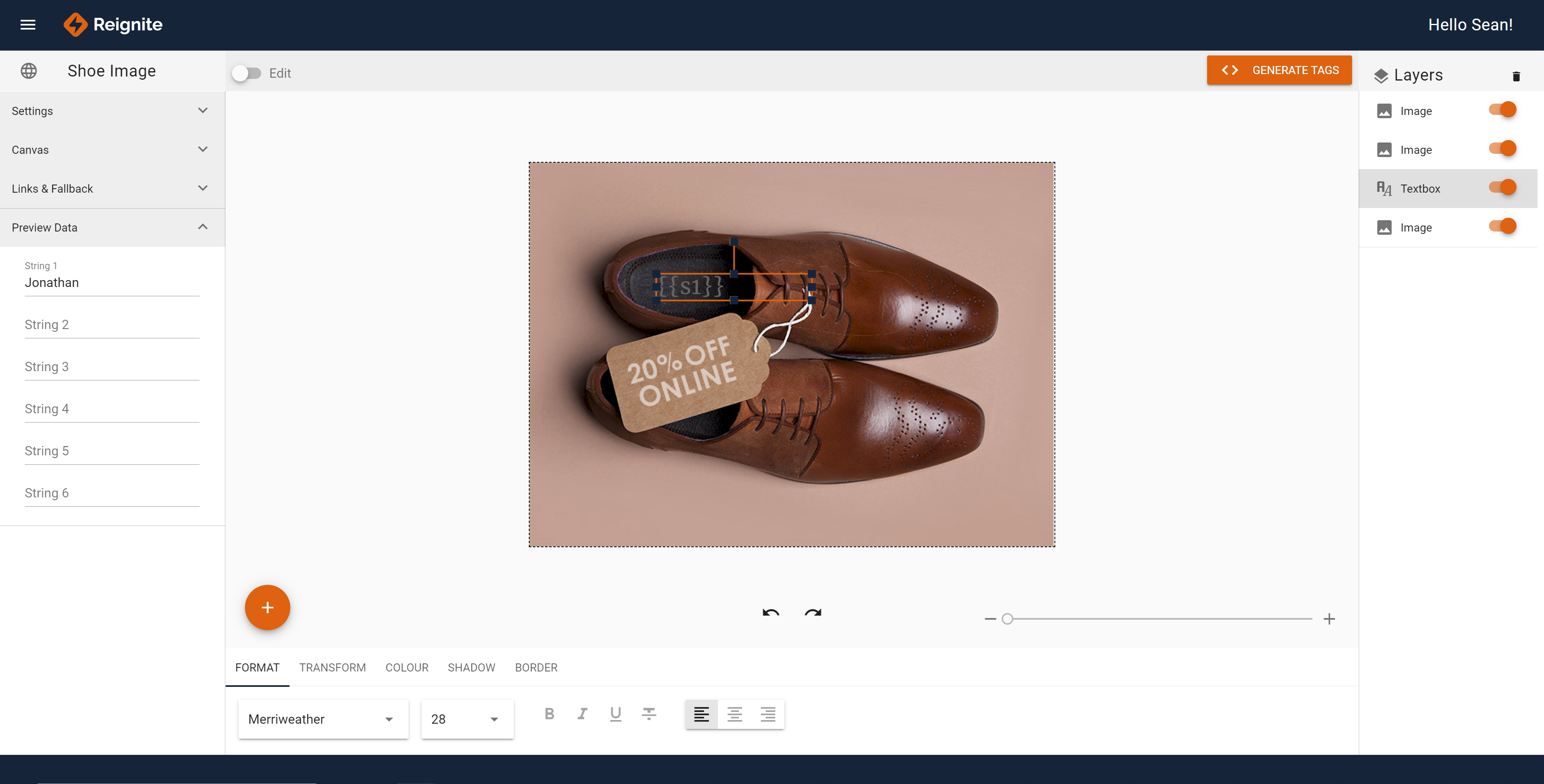1544x784 pixels.
Task: Apply strikethrough formatting
Action: coord(649,713)
